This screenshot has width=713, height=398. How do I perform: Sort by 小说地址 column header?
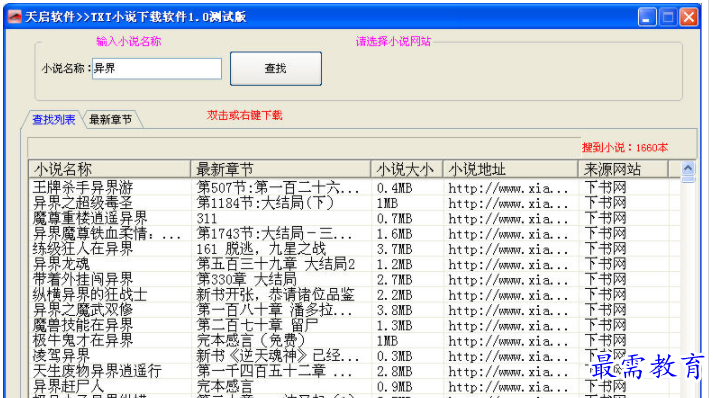click(x=511, y=169)
